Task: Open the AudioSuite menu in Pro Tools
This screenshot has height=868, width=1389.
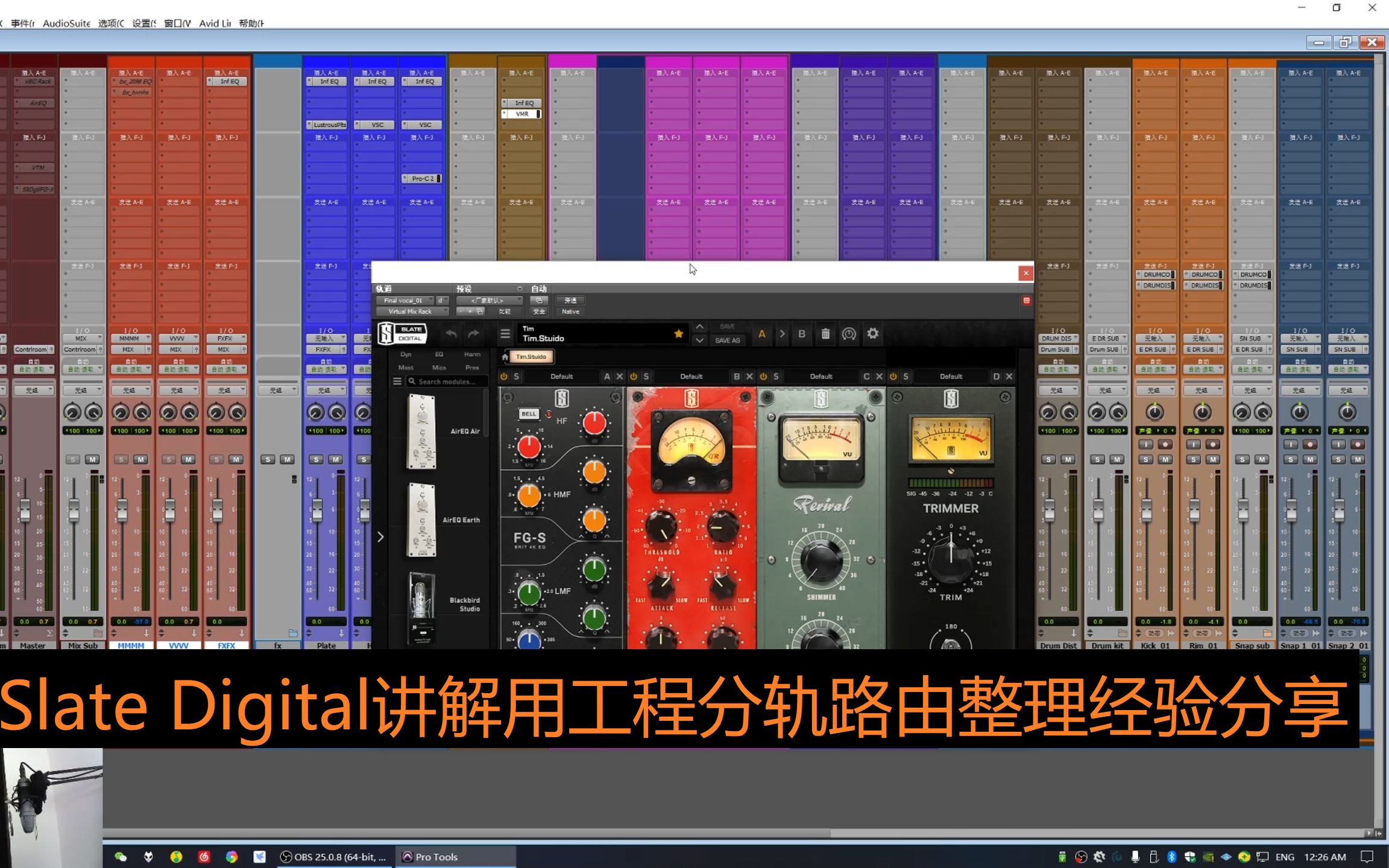Action: pos(67,23)
